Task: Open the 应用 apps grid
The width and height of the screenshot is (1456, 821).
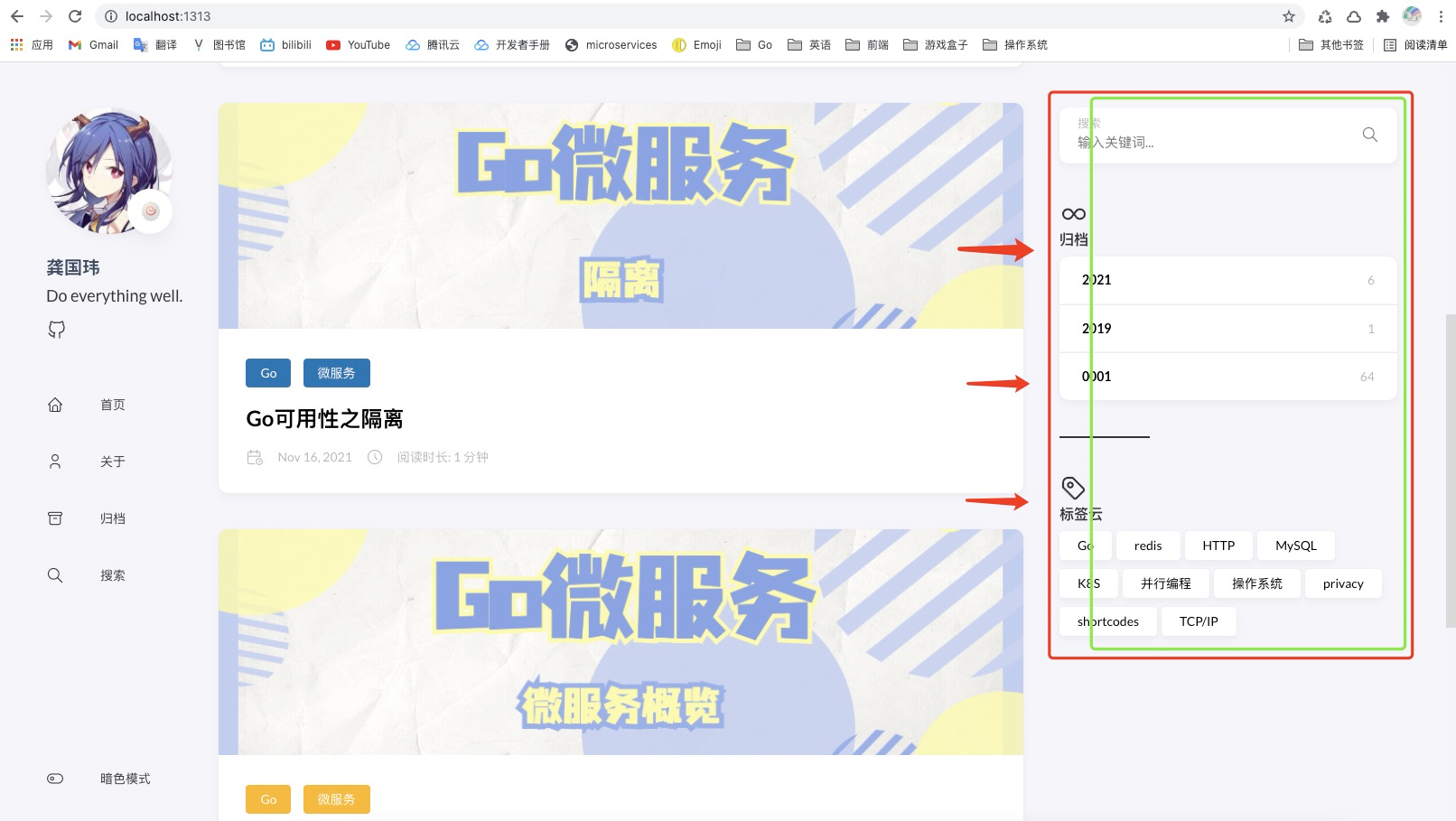Action: (32, 44)
